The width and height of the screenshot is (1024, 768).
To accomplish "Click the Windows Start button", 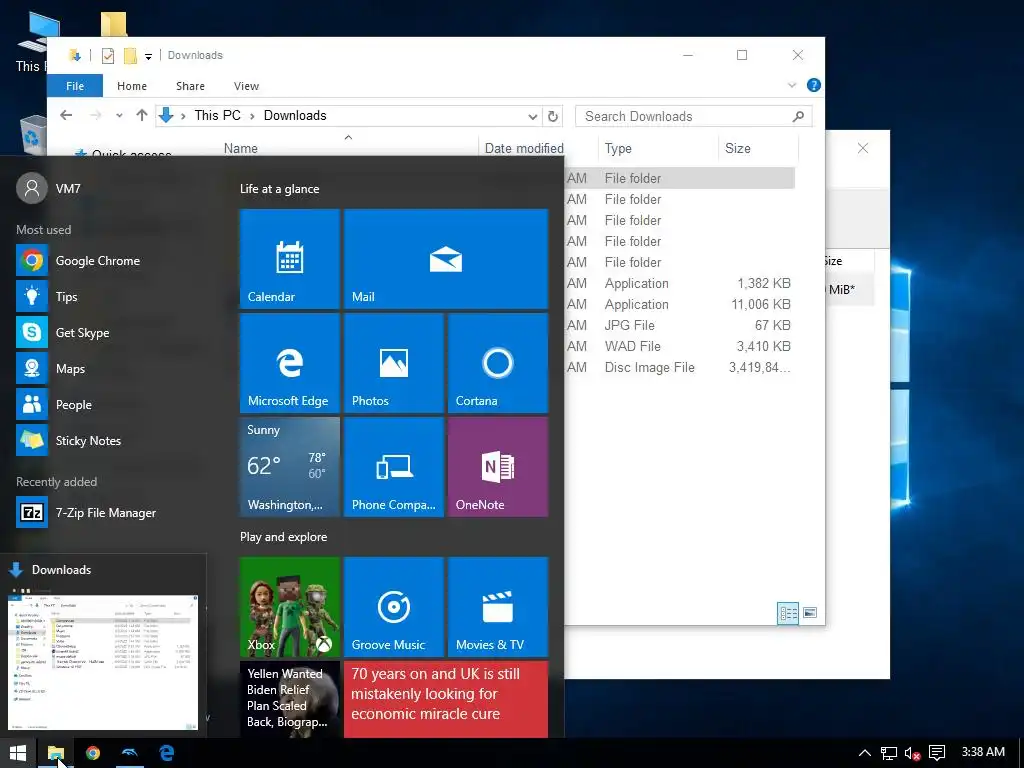I will coord(18,753).
